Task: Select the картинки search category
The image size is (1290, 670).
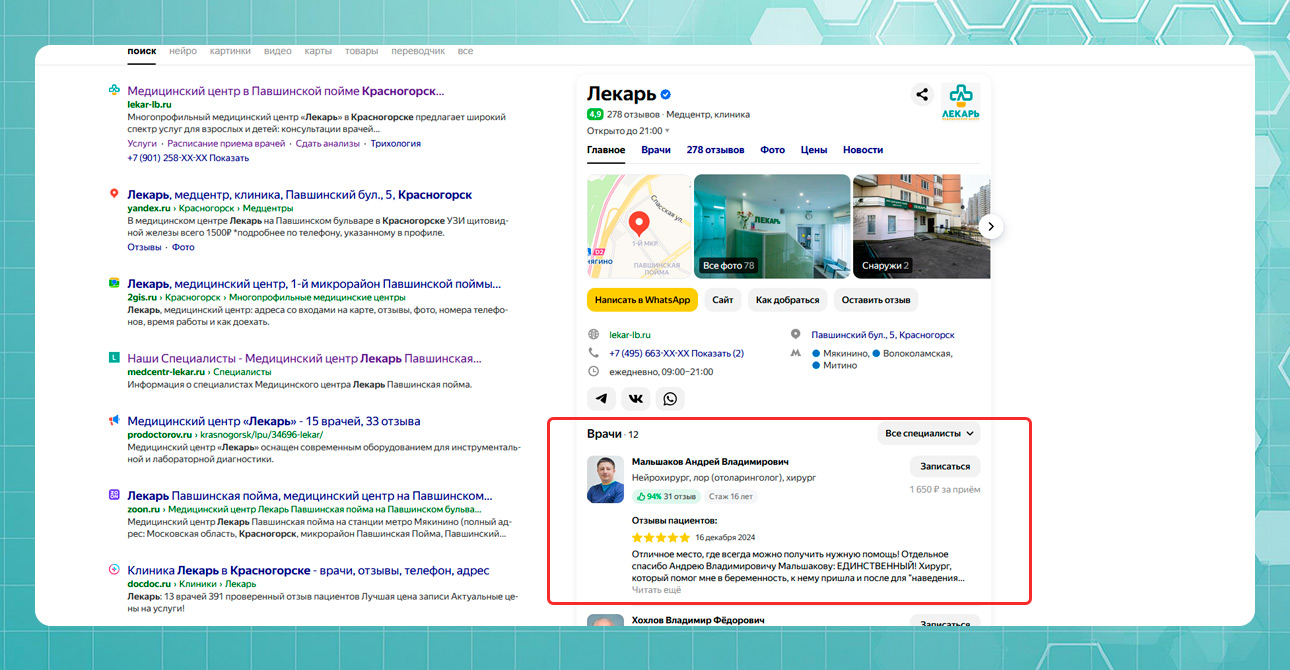Action: [x=230, y=51]
